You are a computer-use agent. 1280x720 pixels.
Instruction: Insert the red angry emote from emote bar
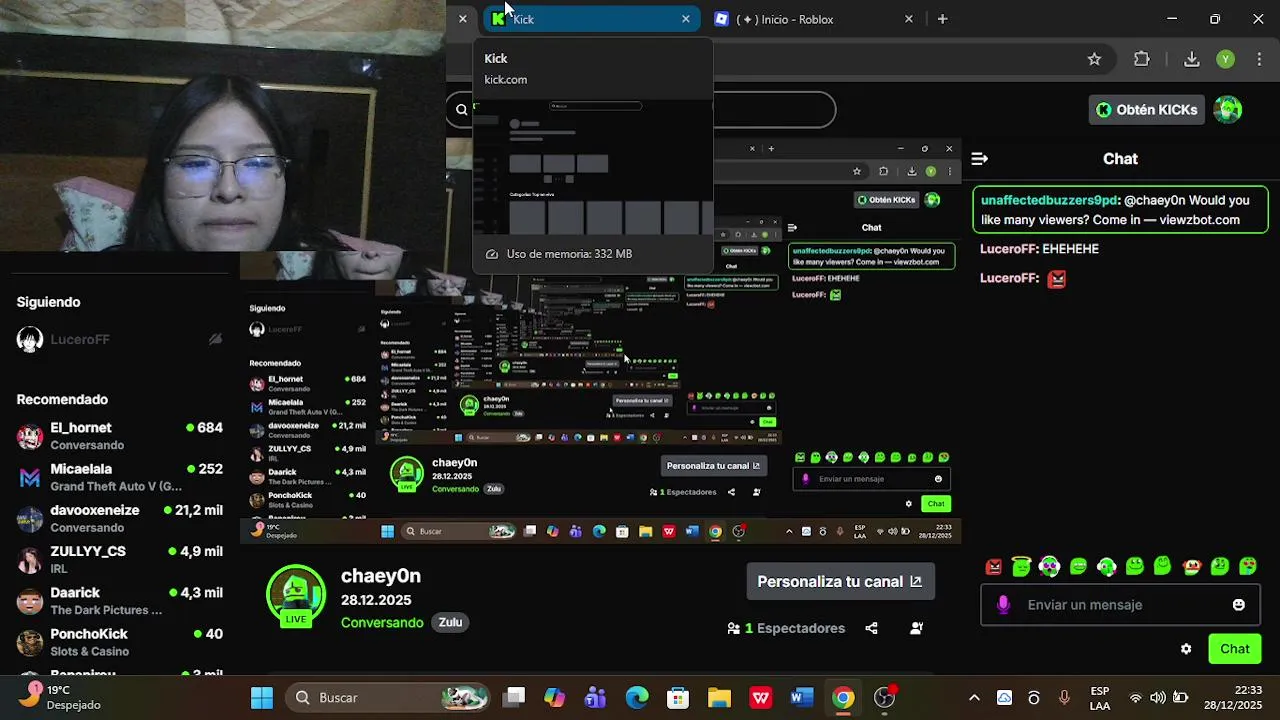994,567
